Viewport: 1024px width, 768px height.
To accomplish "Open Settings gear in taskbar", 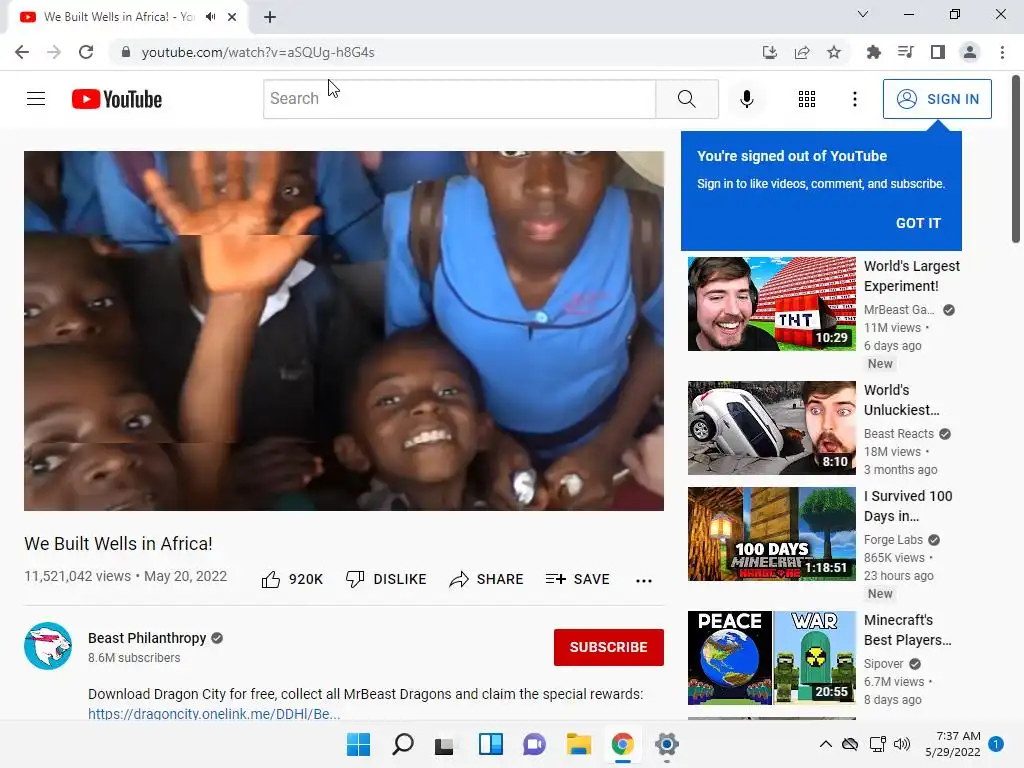I will tap(666, 744).
